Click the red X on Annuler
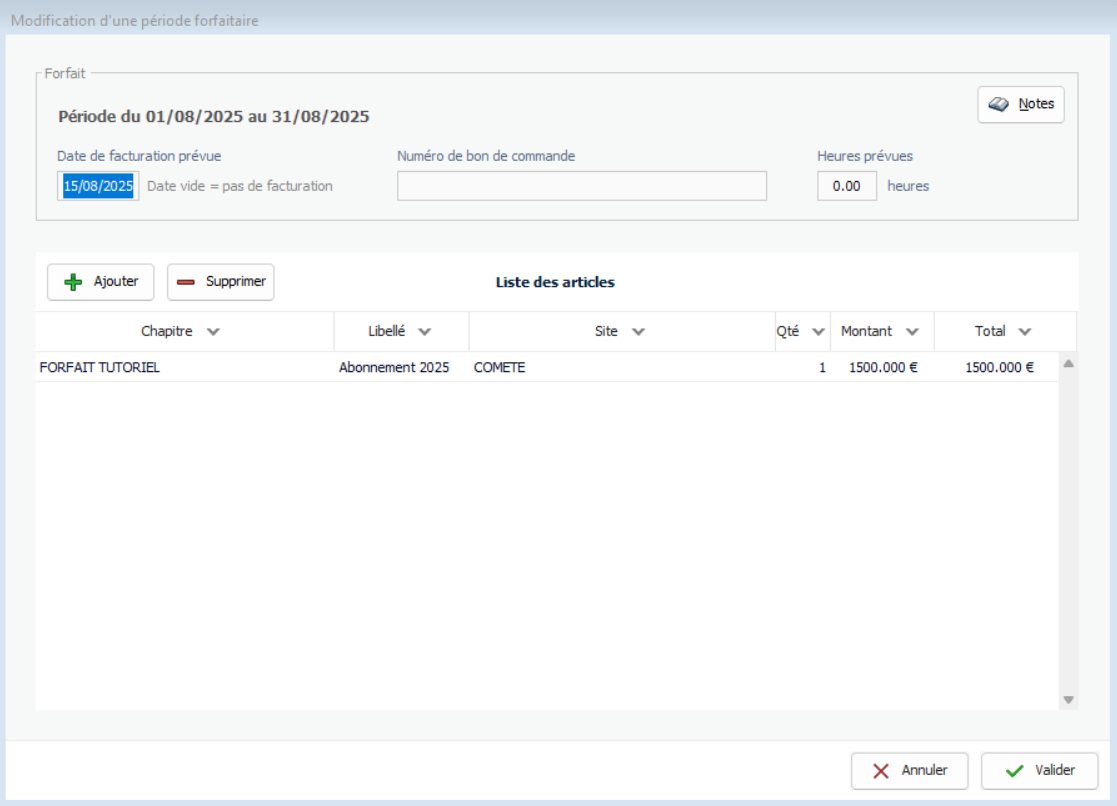This screenshot has height=806, width=1117. (881, 771)
